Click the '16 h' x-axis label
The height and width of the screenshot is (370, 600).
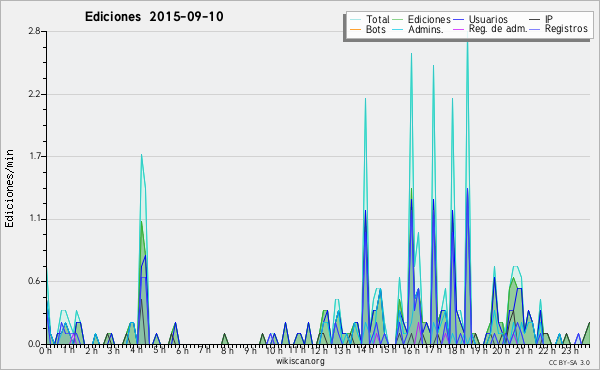point(411,351)
